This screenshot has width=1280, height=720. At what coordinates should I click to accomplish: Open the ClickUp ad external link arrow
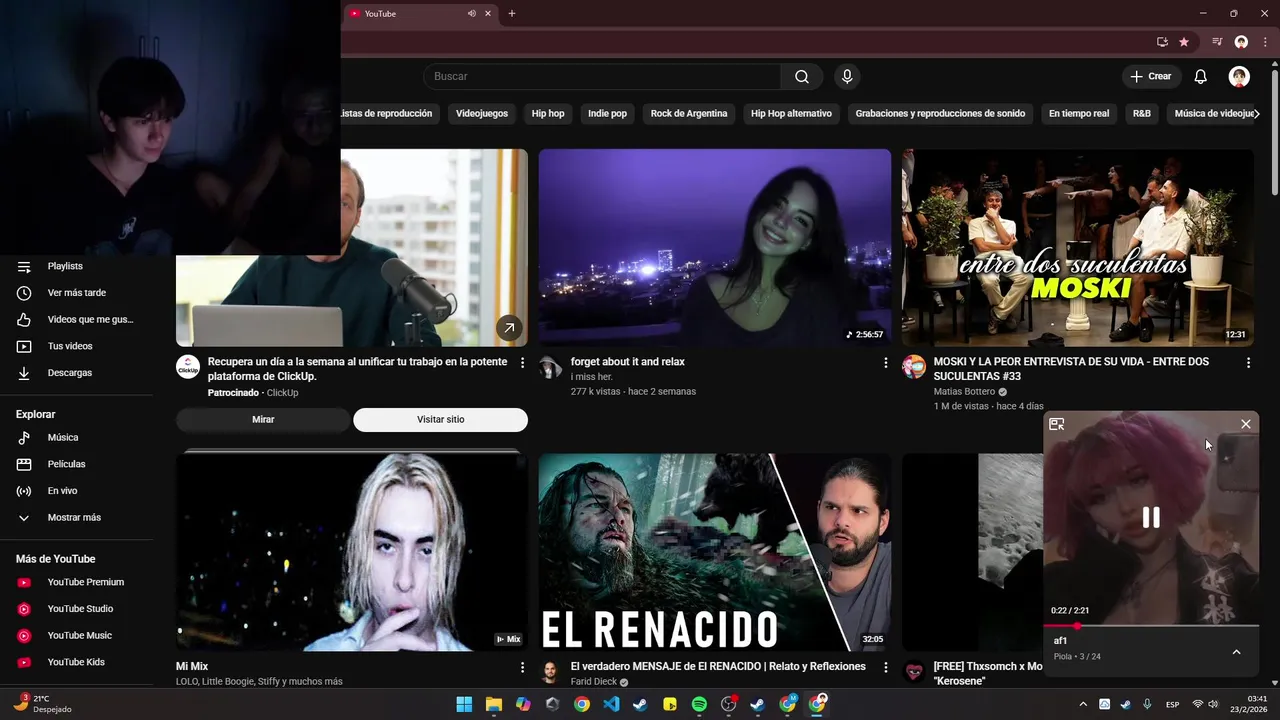(509, 327)
